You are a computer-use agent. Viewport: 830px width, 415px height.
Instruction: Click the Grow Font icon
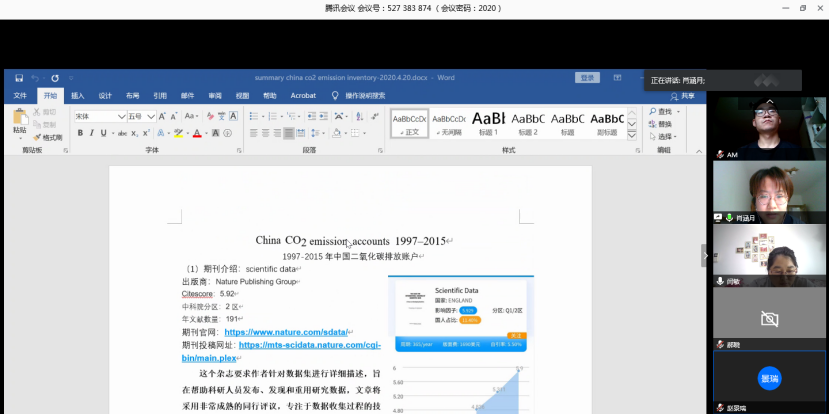click(x=163, y=116)
